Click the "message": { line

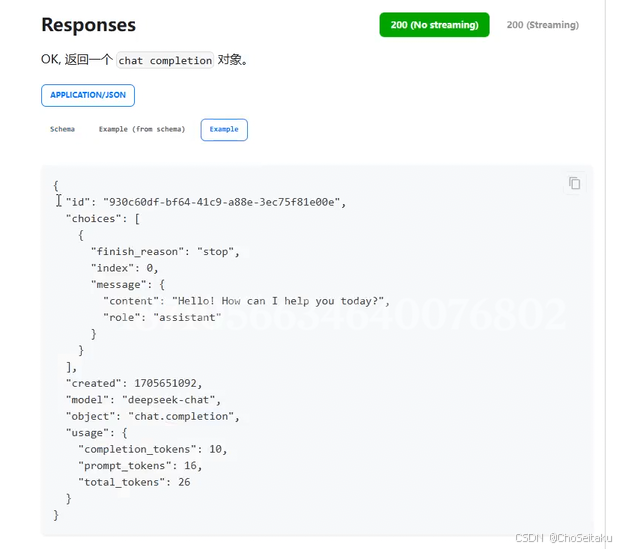click(x=128, y=285)
